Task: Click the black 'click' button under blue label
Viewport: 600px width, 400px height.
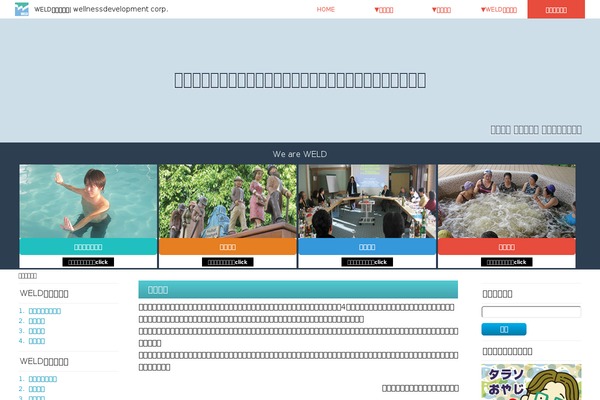Action: (x=367, y=262)
